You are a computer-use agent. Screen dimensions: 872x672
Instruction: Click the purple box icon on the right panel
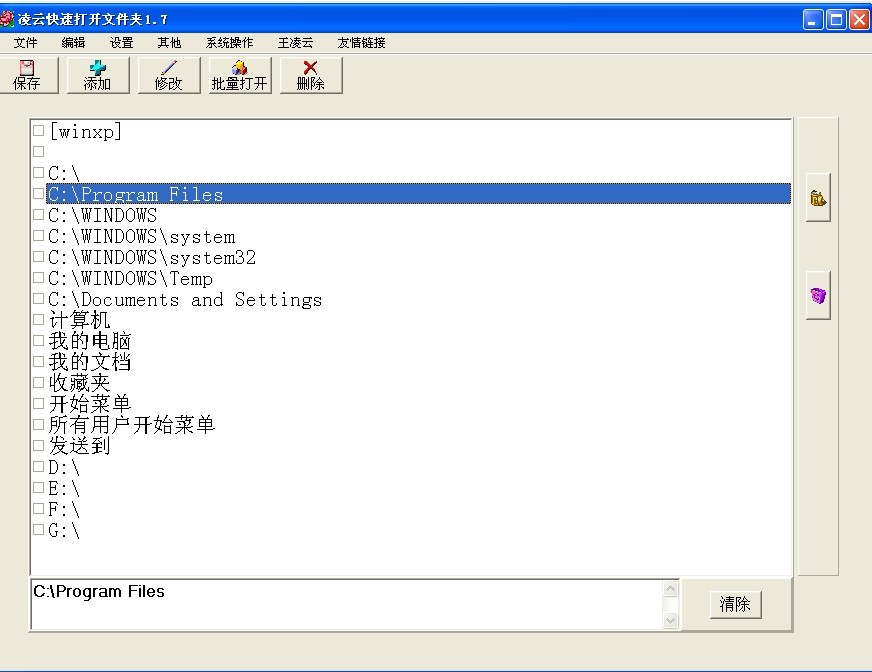pos(817,293)
